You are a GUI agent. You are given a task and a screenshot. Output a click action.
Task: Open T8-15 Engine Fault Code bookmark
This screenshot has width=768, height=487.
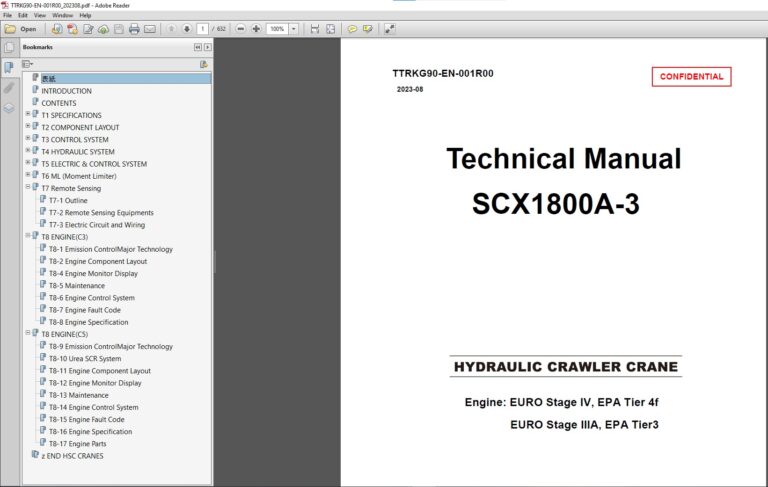(87, 419)
